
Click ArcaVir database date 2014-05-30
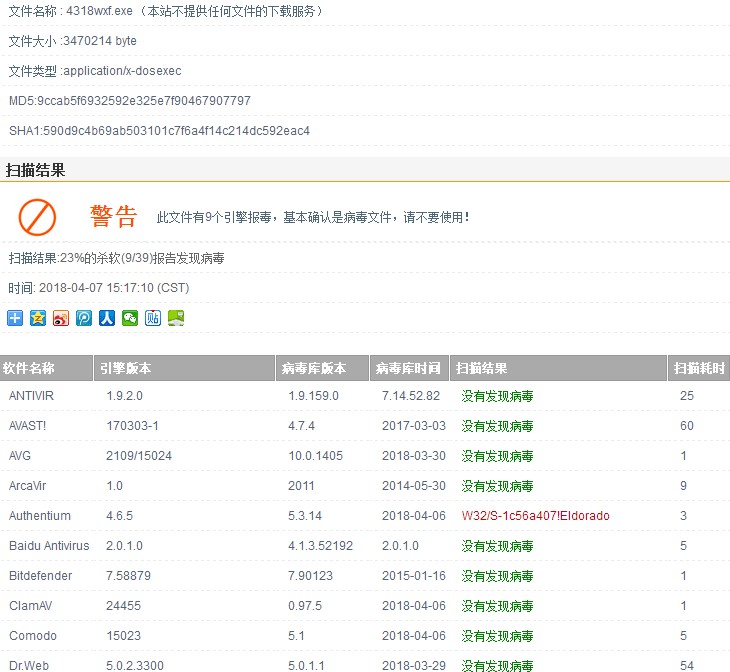click(x=413, y=486)
